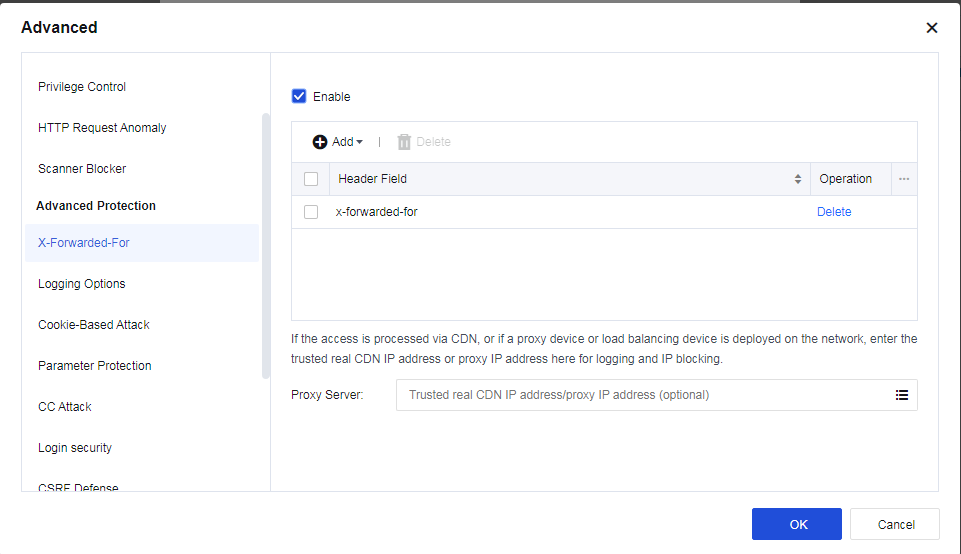
Task: Click the Proxy Server input field
Action: pyautogui.click(x=640, y=395)
